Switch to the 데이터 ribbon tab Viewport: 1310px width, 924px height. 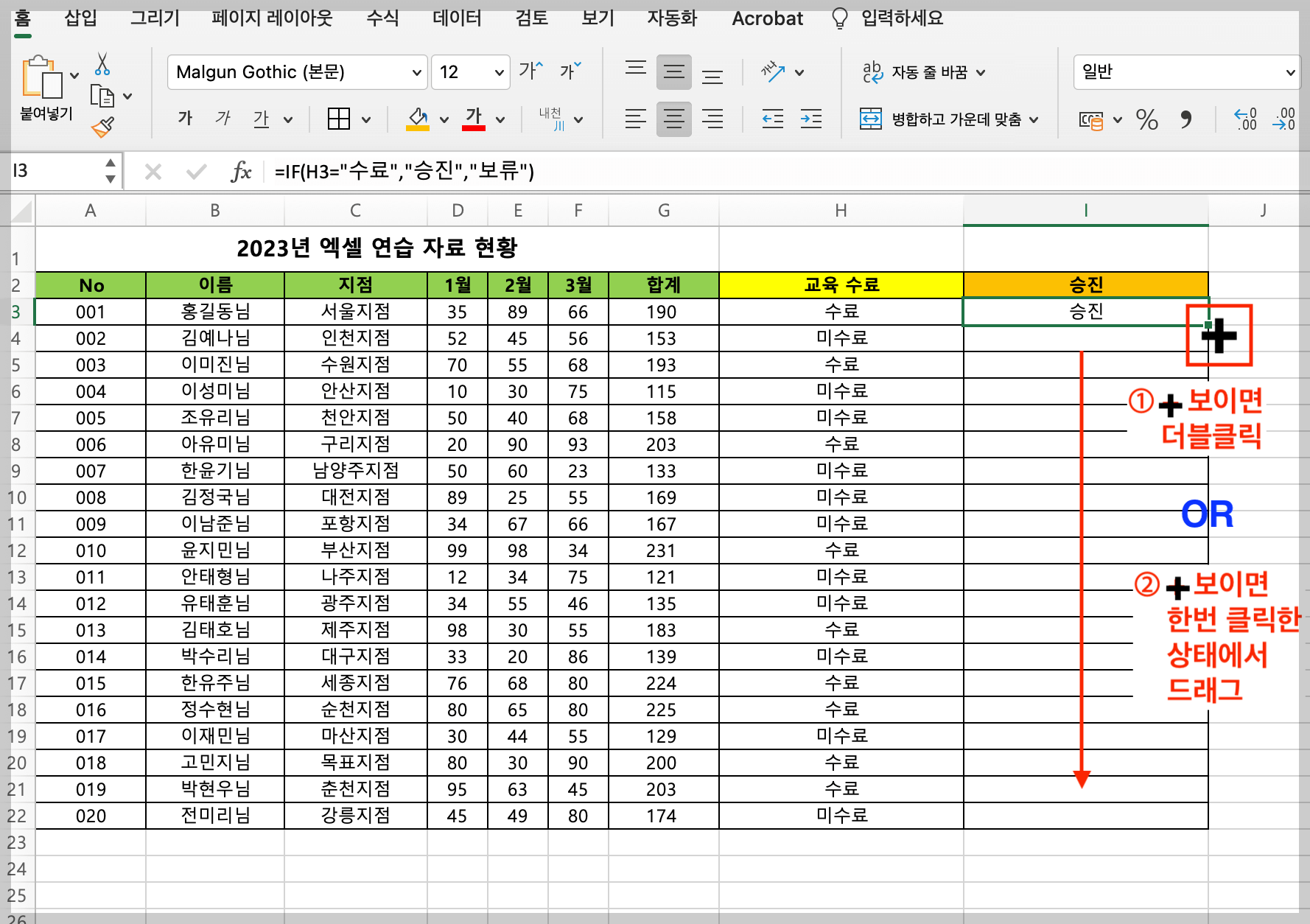tap(456, 18)
